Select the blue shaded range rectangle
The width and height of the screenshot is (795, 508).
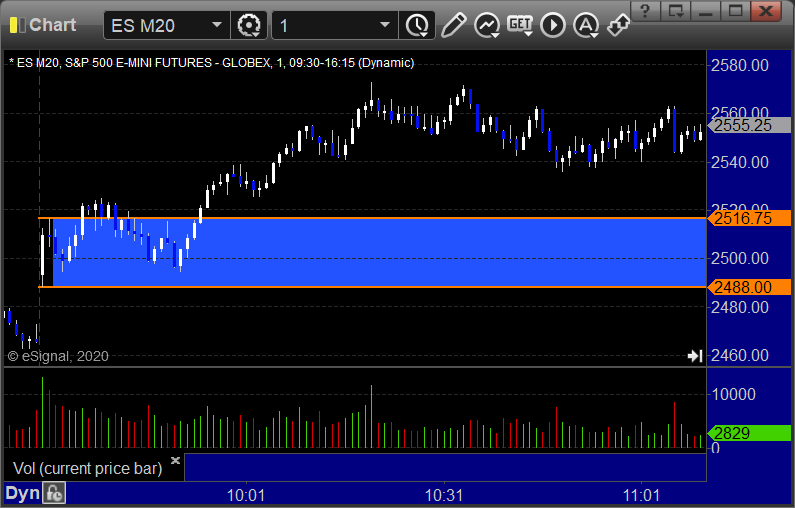[379, 252]
